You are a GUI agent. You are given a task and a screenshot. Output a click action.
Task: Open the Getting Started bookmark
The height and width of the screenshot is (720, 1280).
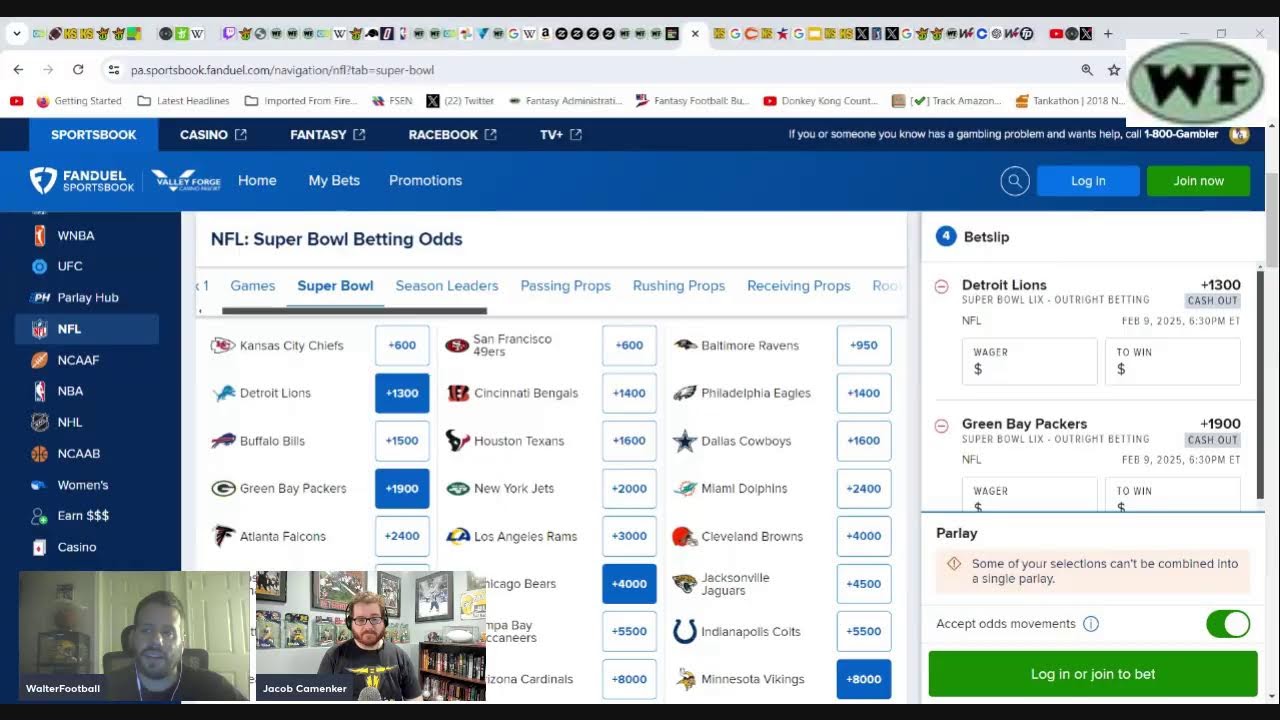[x=79, y=101]
